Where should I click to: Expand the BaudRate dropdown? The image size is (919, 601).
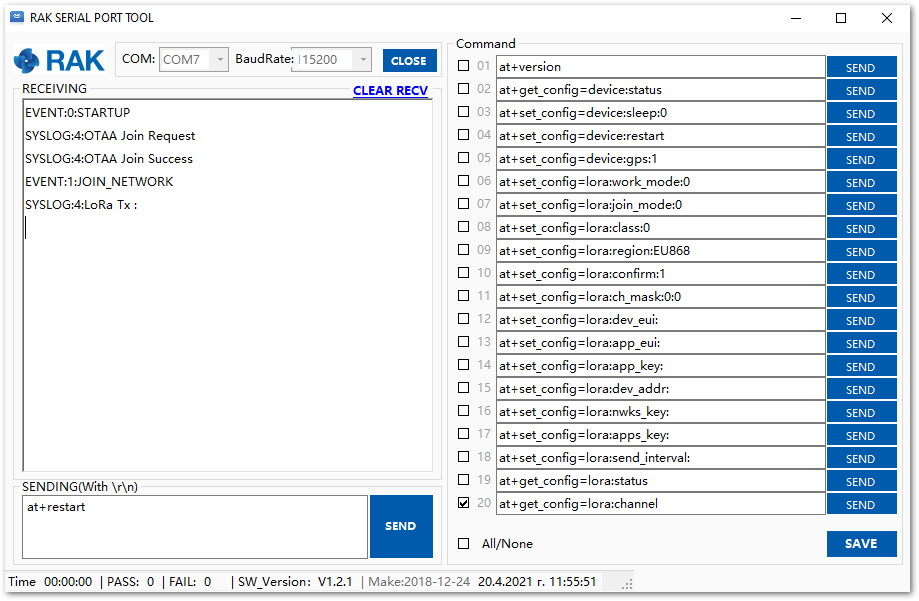tap(362, 60)
